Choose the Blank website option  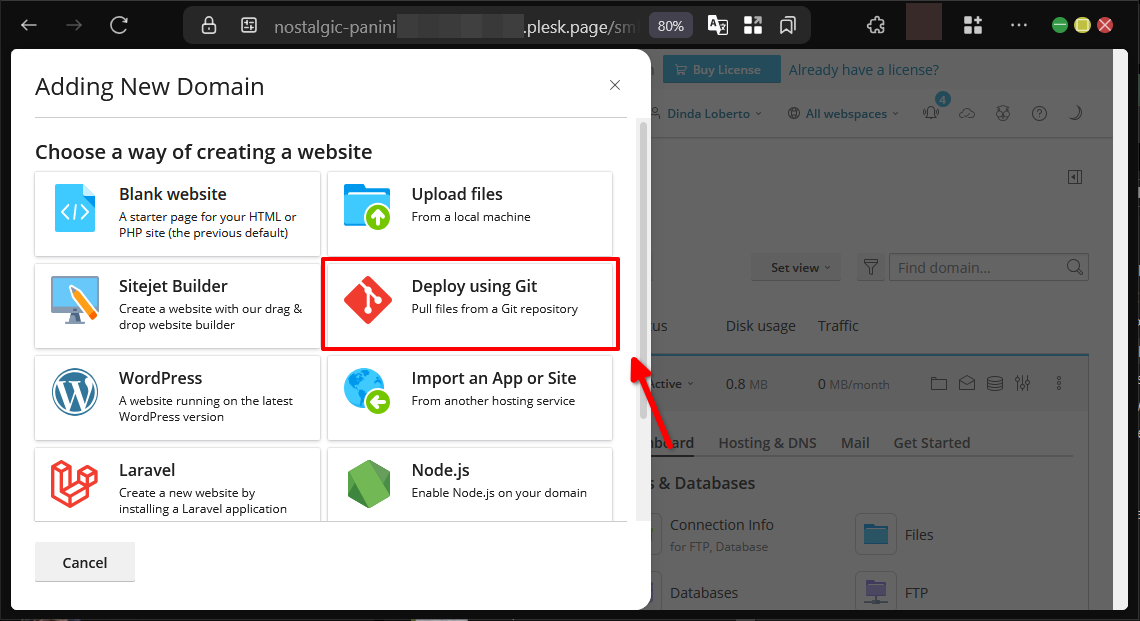(177, 213)
